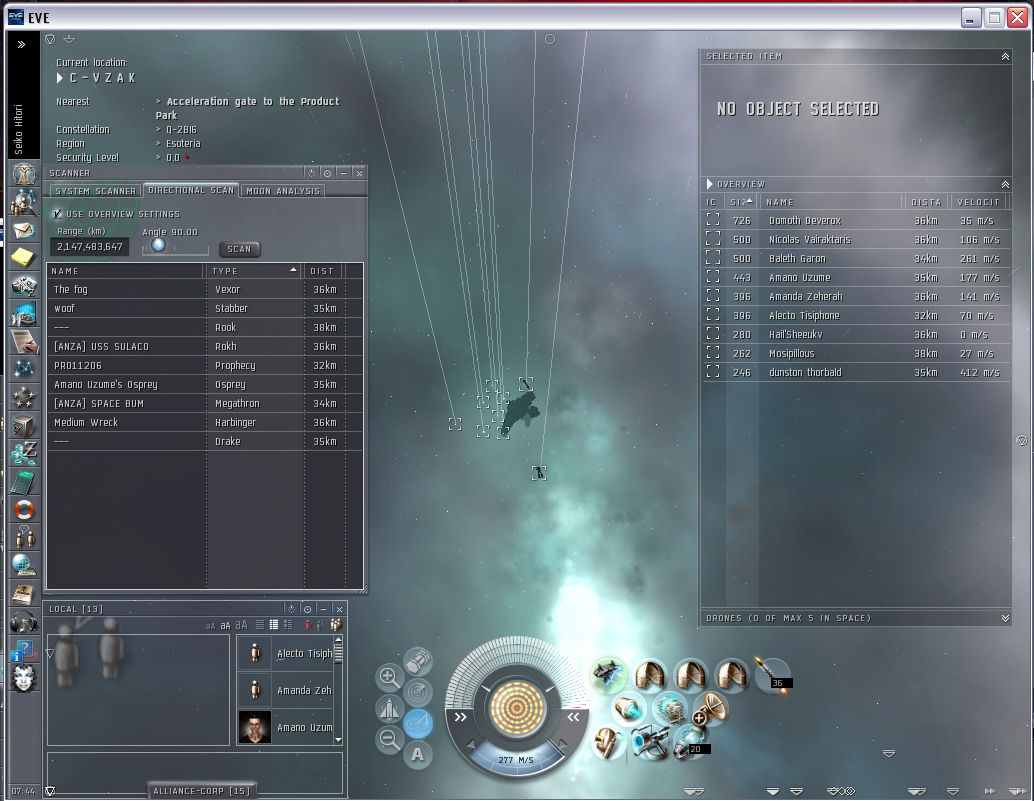Activate the ECM ship module with green glow

[609, 674]
